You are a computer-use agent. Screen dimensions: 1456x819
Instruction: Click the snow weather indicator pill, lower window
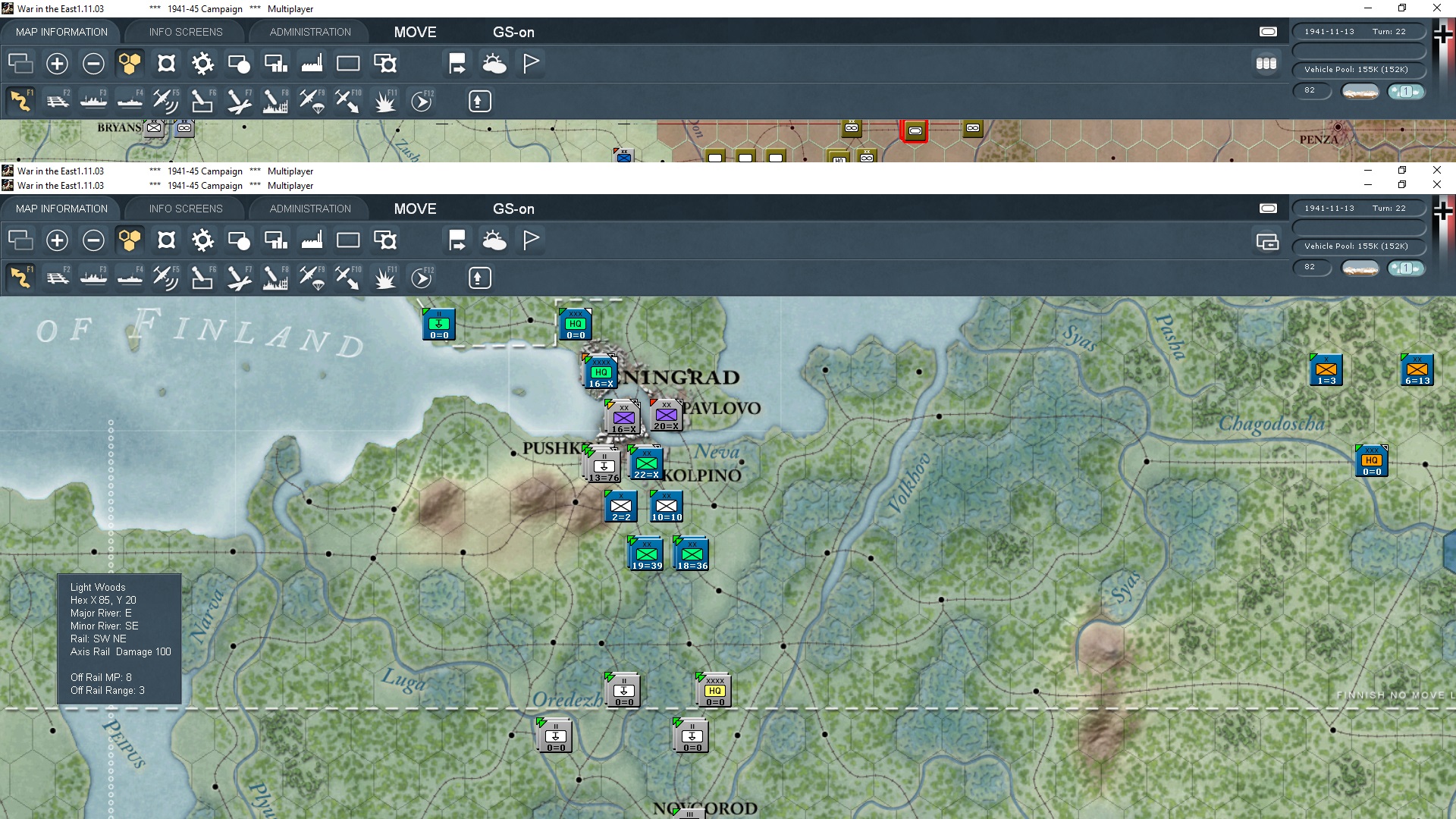click(1360, 268)
